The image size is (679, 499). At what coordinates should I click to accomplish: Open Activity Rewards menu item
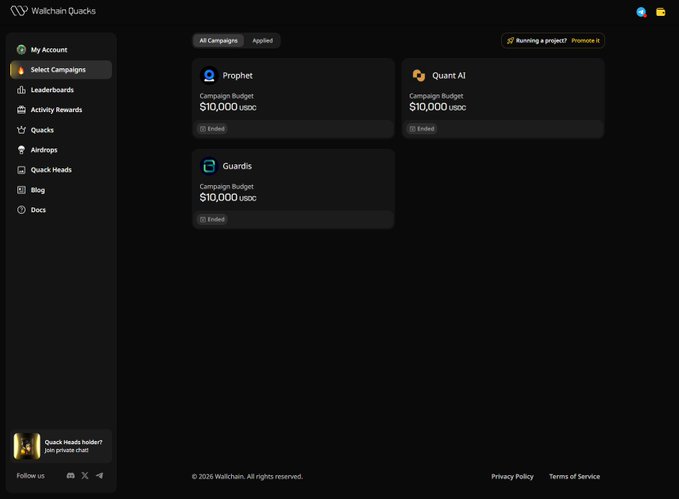(61, 110)
